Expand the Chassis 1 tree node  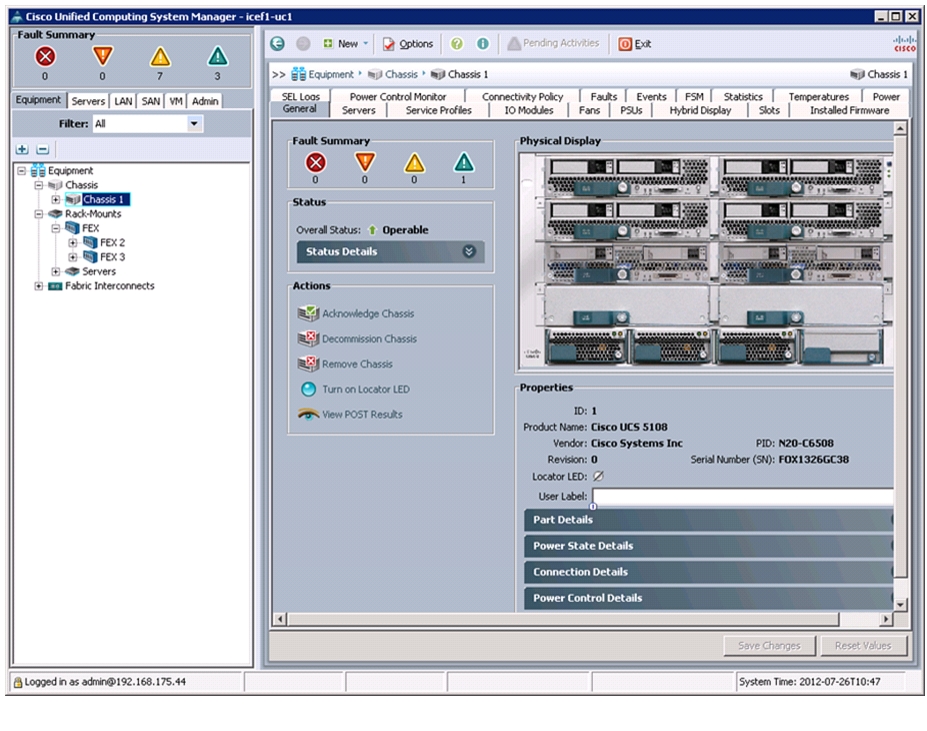pyautogui.click(x=56, y=200)
